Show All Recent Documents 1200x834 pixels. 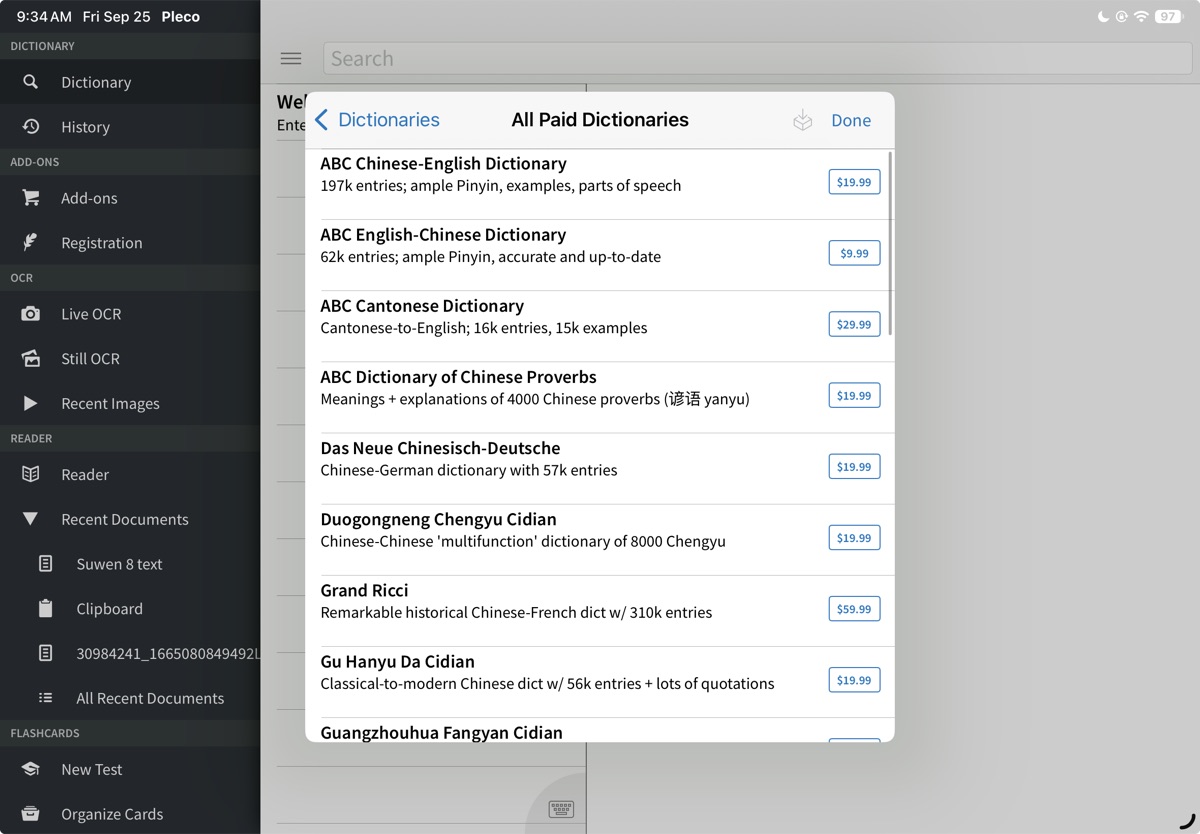click(130, 698)
